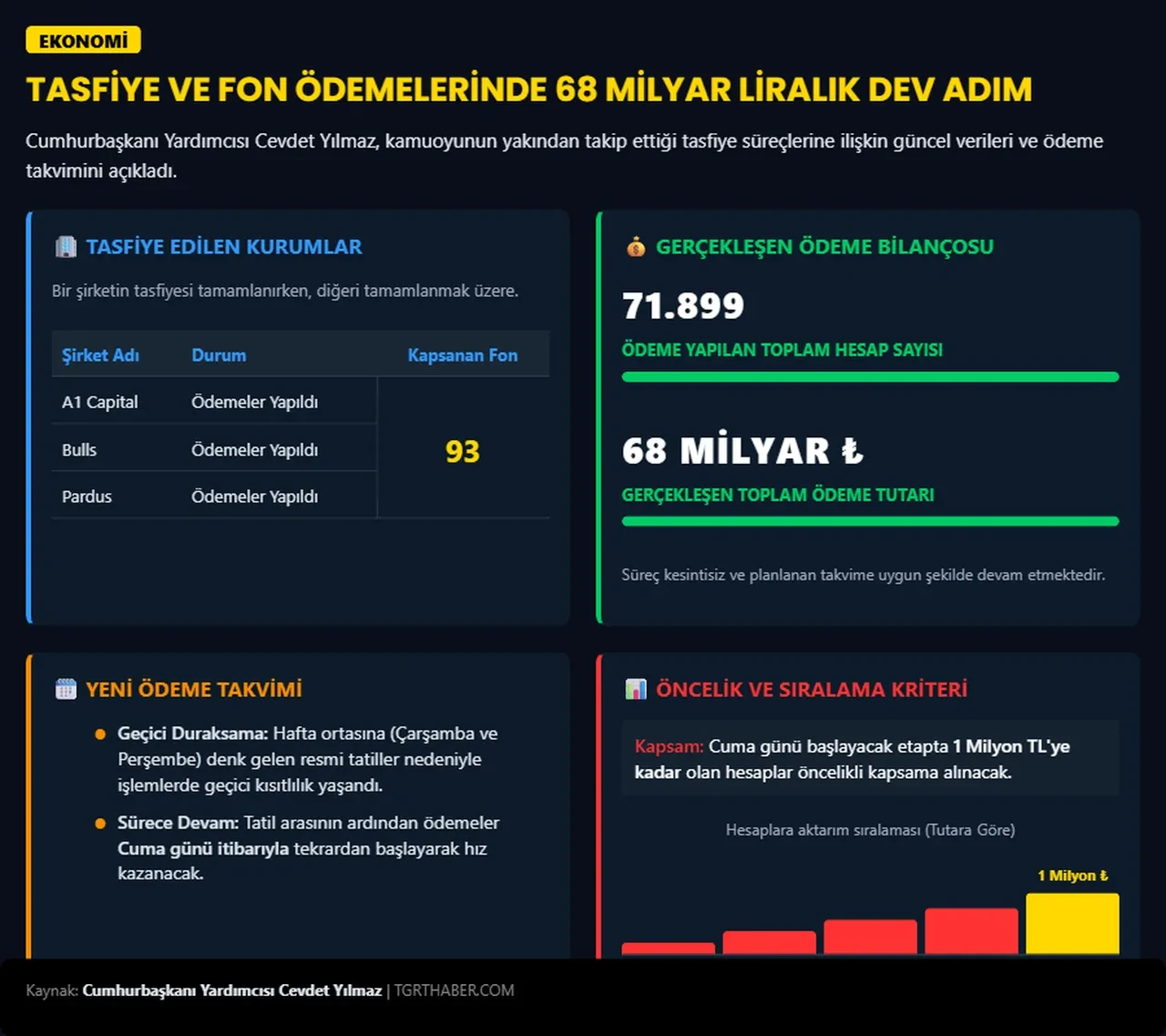Click the Bir şirketin tasfiyesi tamamlanırken subtitle
The width and height of the screenshot is (1166, 1036).
285,291
